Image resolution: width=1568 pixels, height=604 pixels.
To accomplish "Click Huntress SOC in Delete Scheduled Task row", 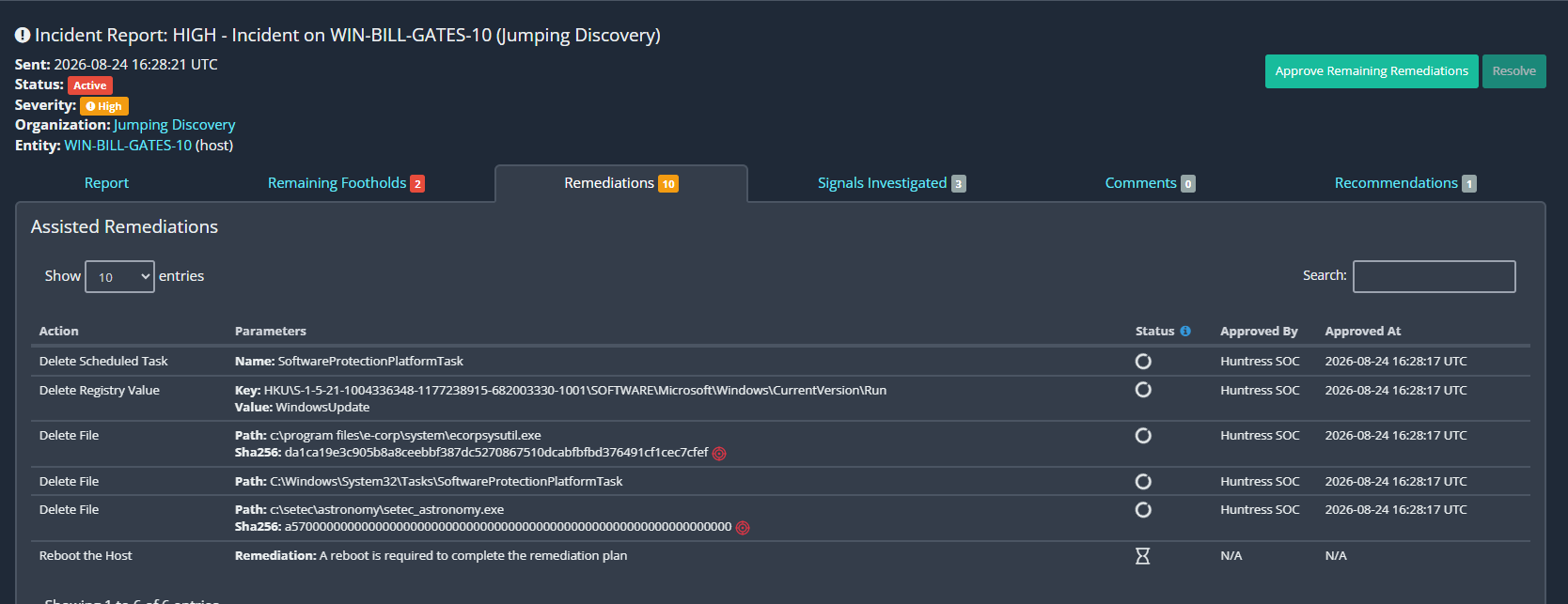I will click(x=1260, y=361).
